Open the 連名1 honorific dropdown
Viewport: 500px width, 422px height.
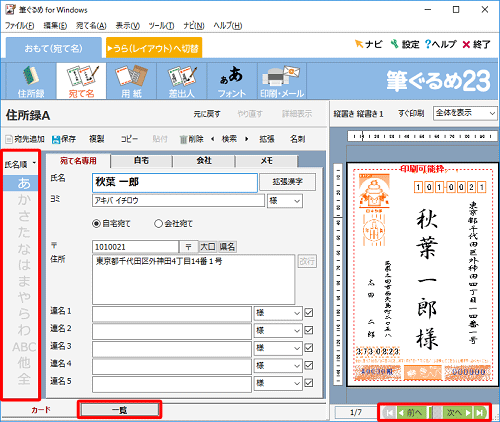278,313
